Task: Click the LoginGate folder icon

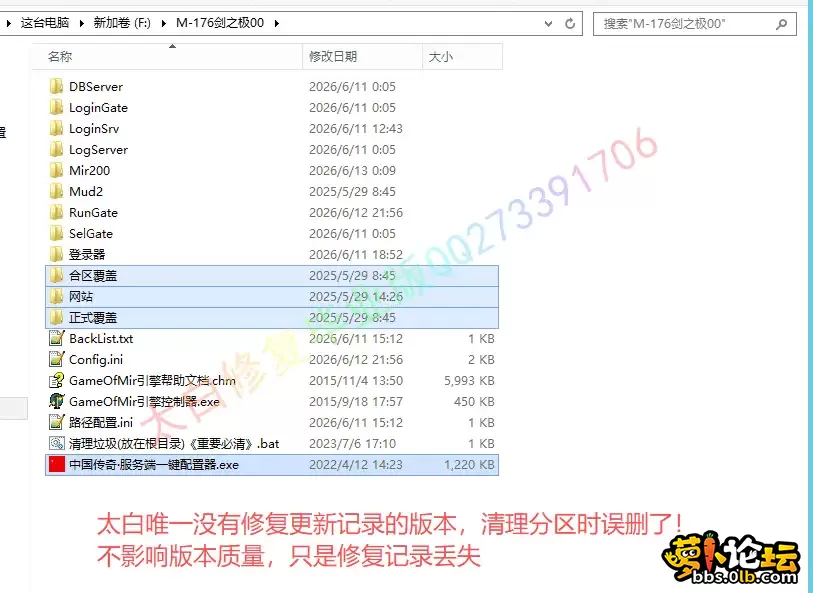Action: pos(57,107)
